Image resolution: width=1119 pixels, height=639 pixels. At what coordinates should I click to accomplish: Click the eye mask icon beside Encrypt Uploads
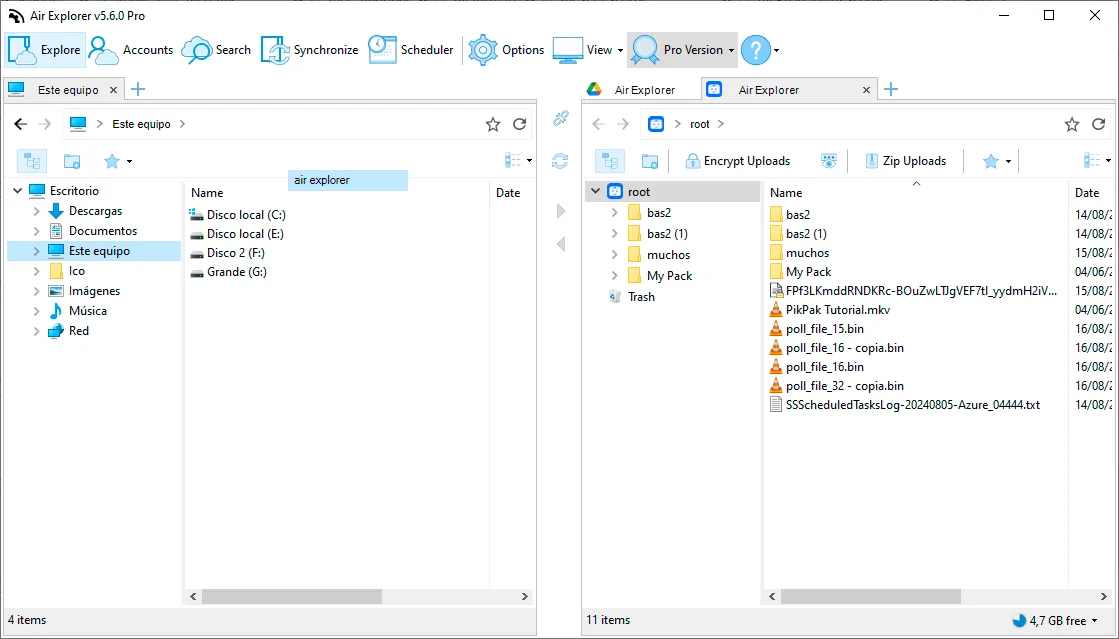point(829,161)
